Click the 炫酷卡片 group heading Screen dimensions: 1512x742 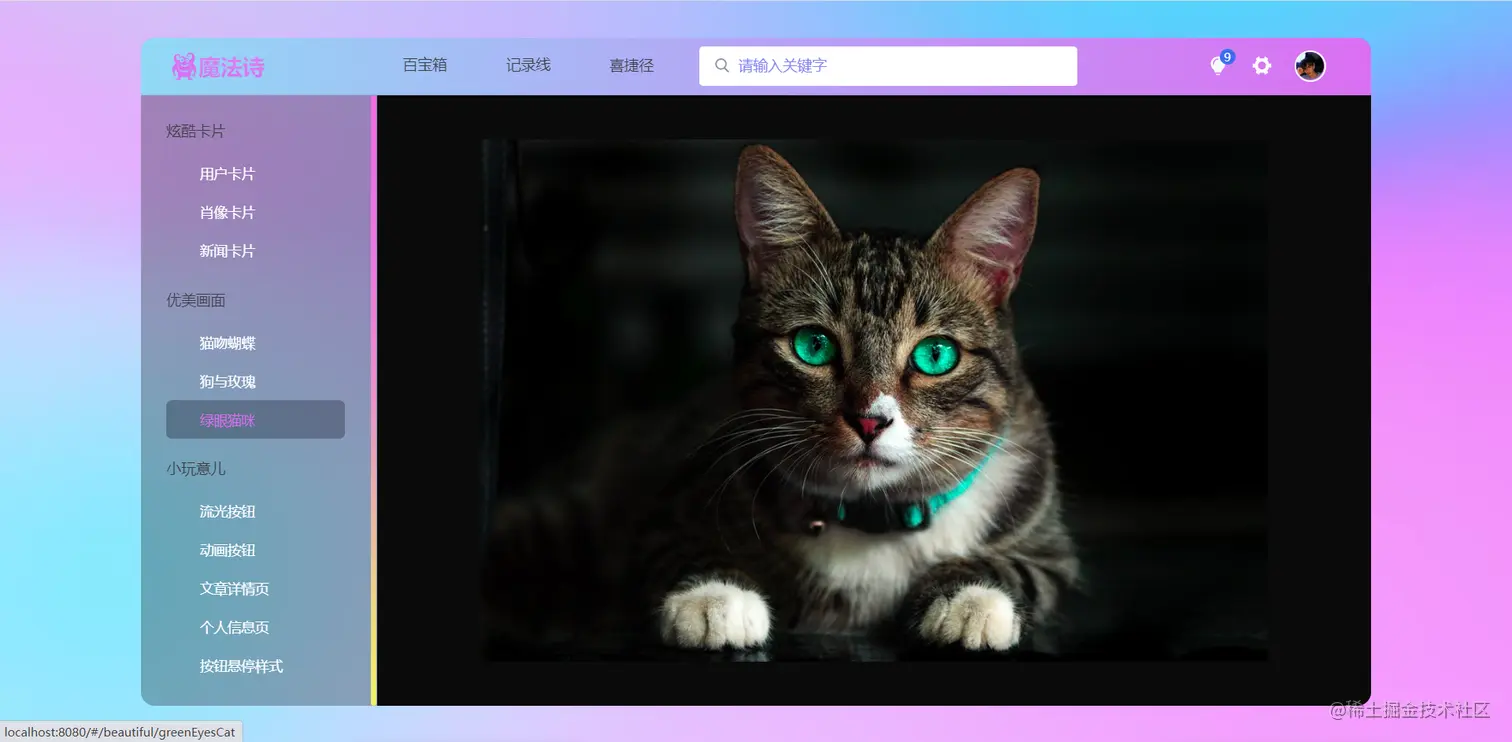[196, 131]
